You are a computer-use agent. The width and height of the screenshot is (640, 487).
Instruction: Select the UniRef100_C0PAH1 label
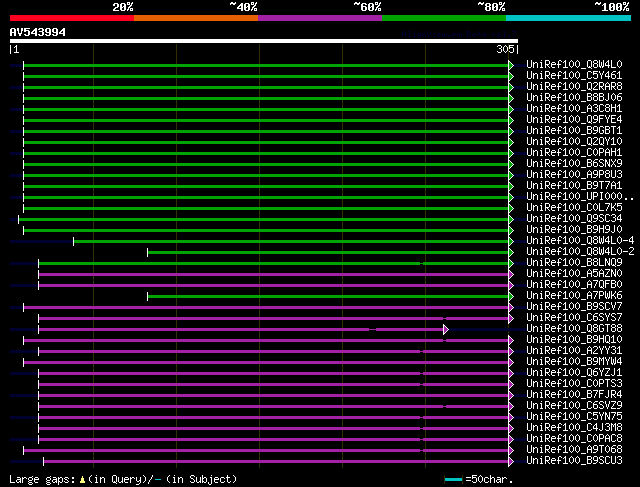click(574, 152)
